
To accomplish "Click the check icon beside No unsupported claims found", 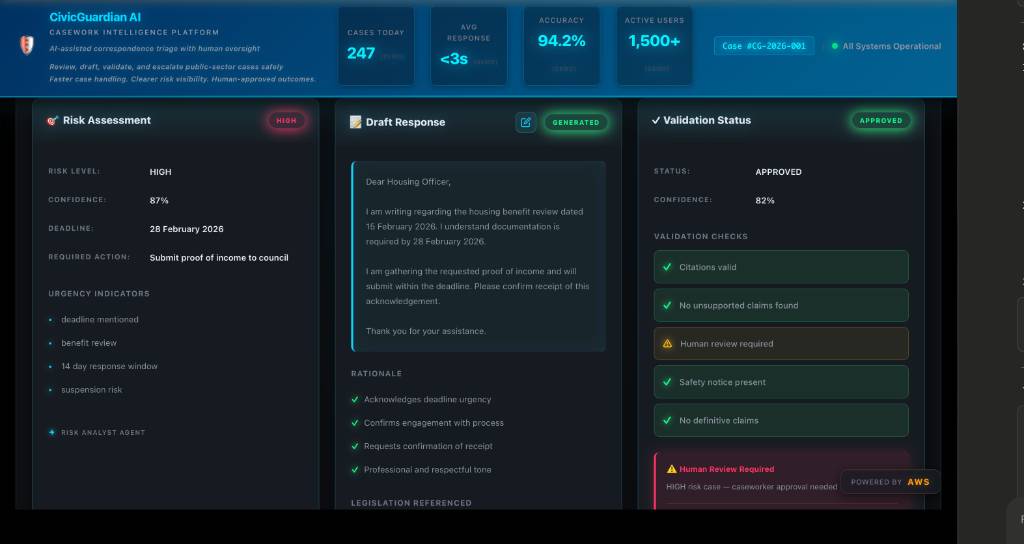I will (667, 305).
